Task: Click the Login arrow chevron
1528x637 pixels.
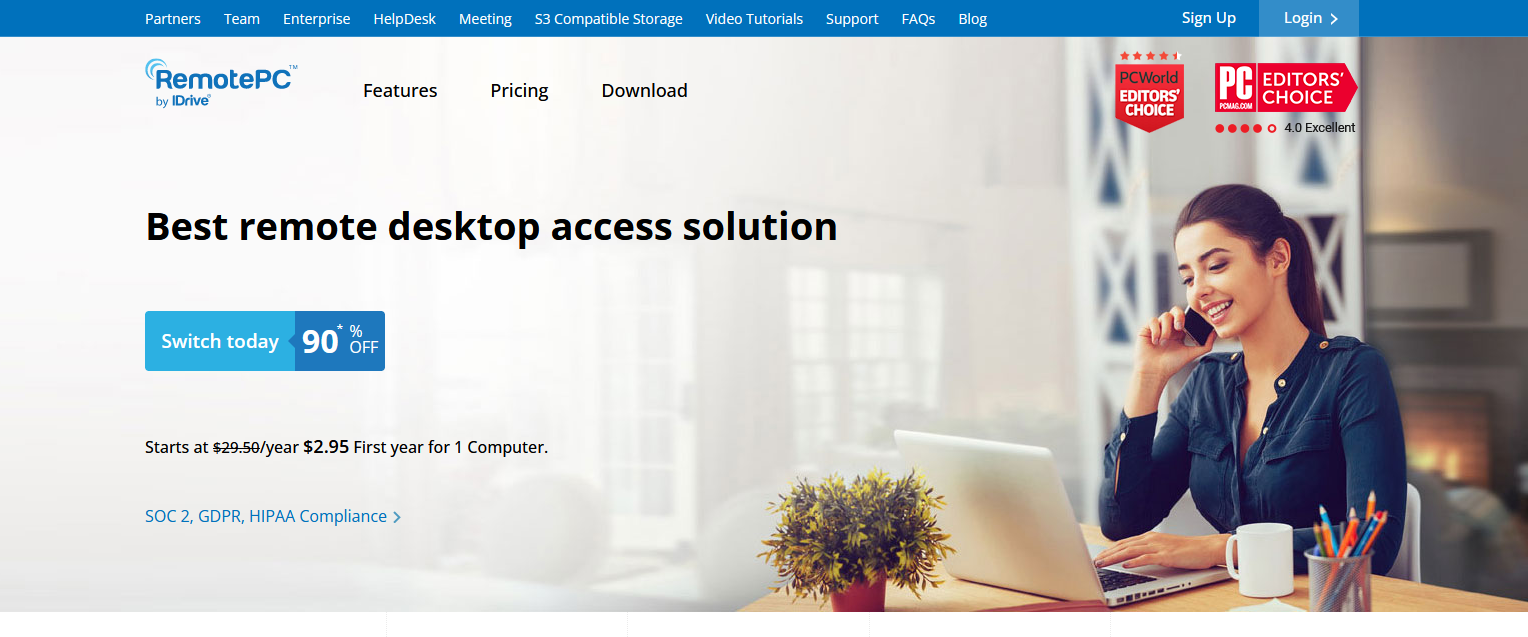Action: (1334, 18)
